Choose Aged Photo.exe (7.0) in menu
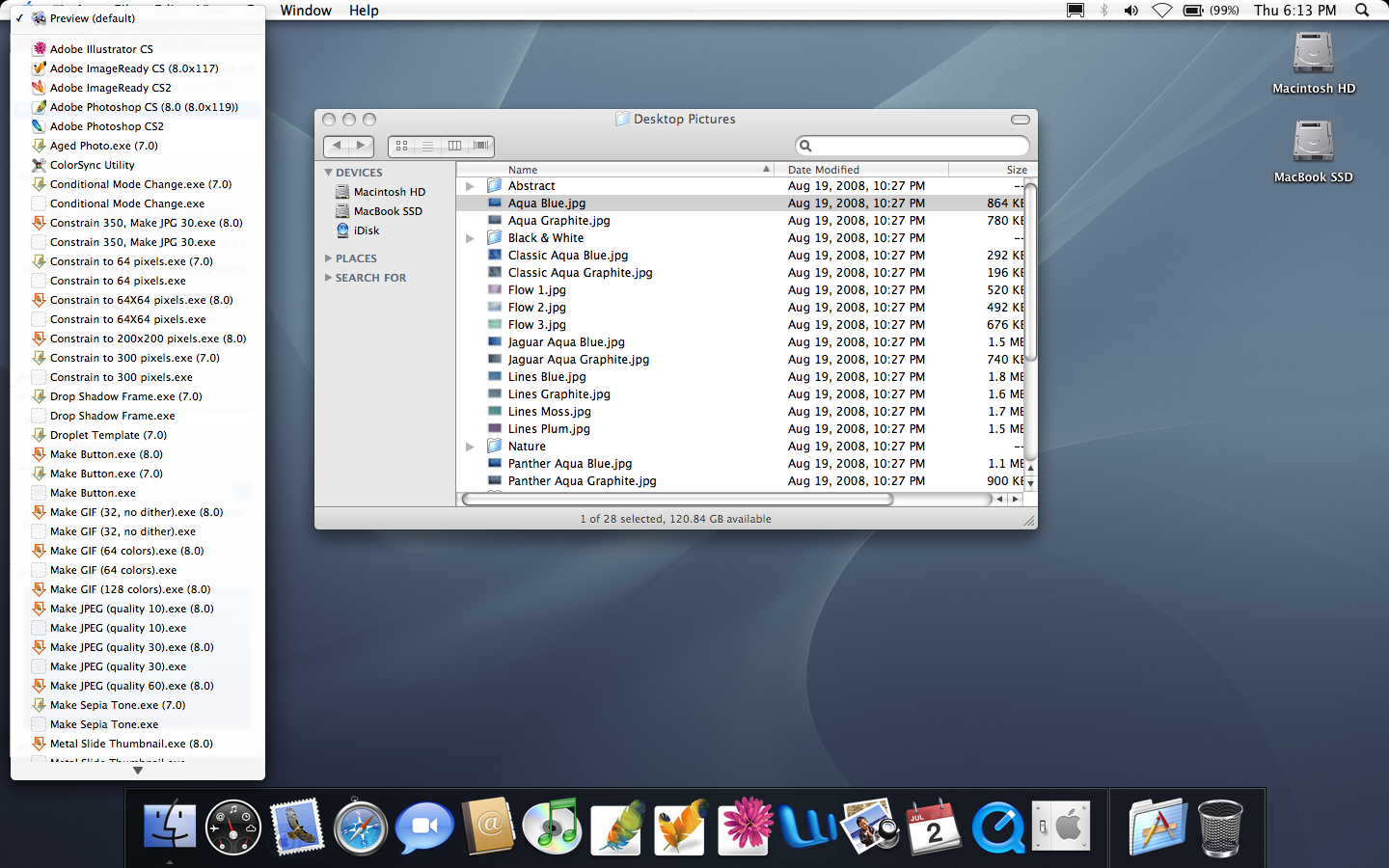Viewport: 1389px width, 868px height. coord(138,146)
